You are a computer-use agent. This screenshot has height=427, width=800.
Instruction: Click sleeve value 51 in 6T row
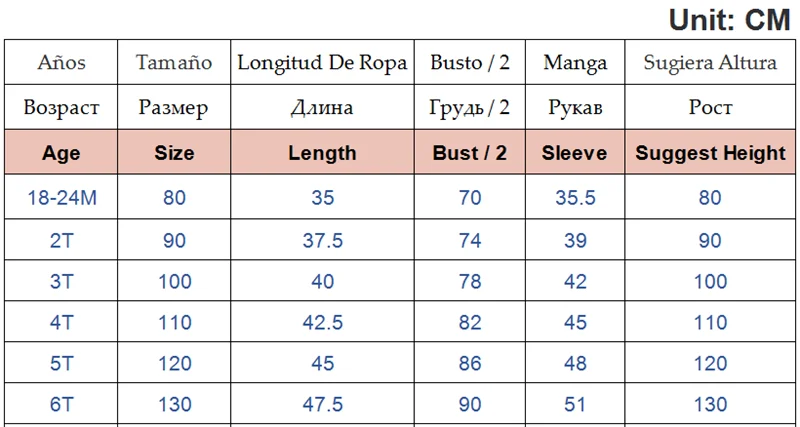tap(575, 403)
